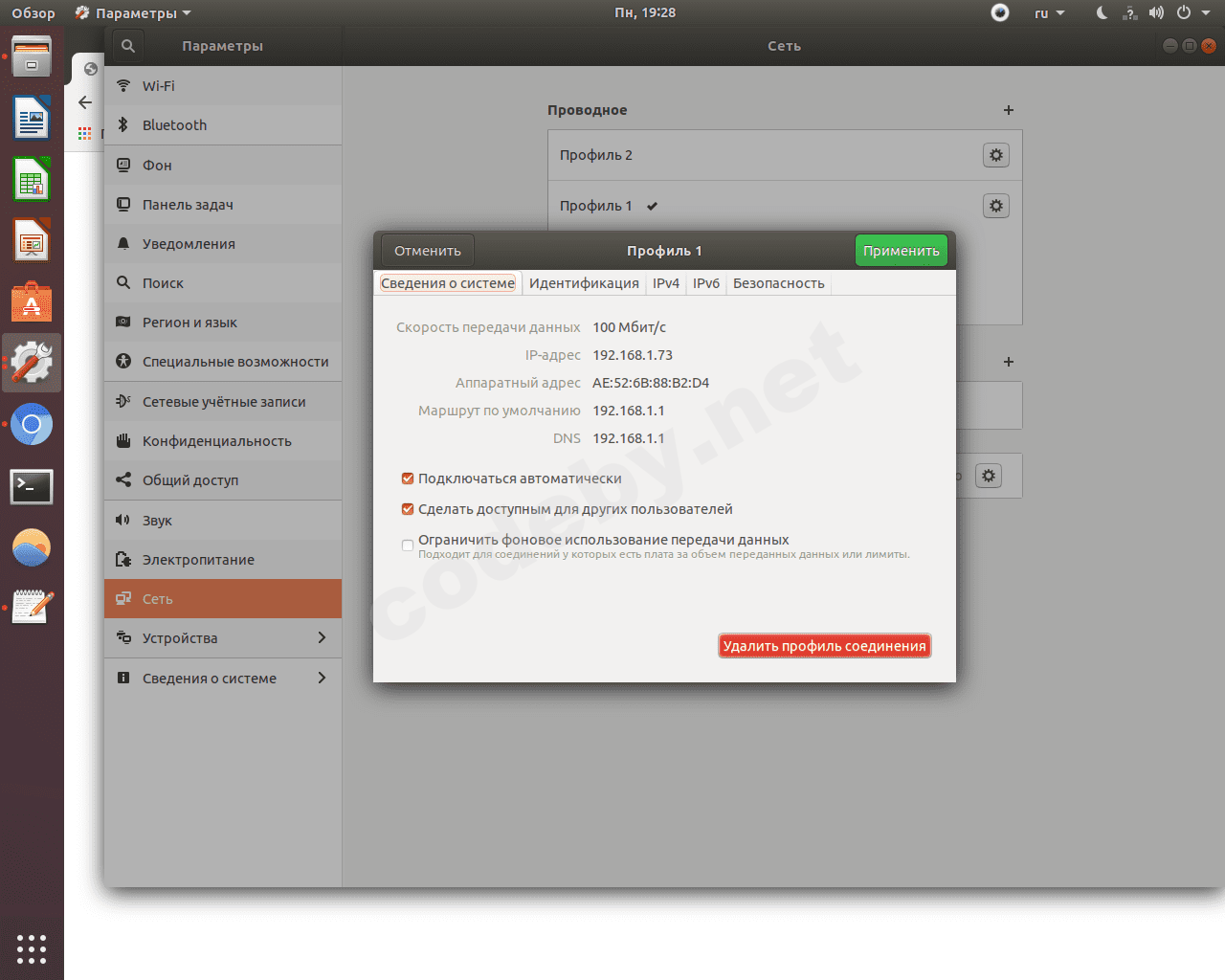1225x980 pixels.
Task: Click the Профиль 2 row label
Action: [x=596, y=155]
